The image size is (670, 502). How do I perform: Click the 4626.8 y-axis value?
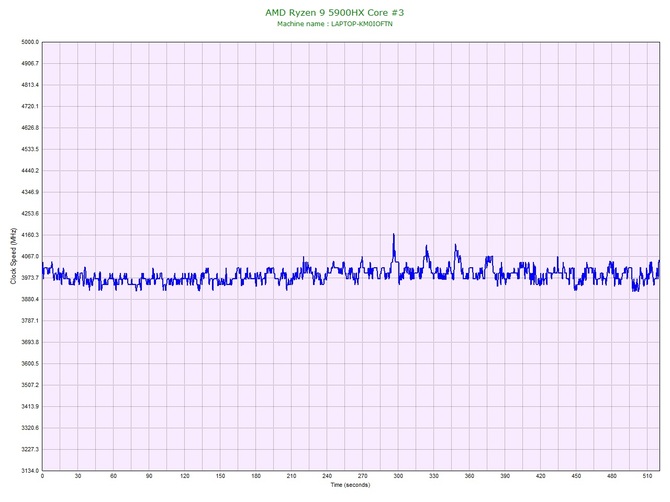pos(30,128)
